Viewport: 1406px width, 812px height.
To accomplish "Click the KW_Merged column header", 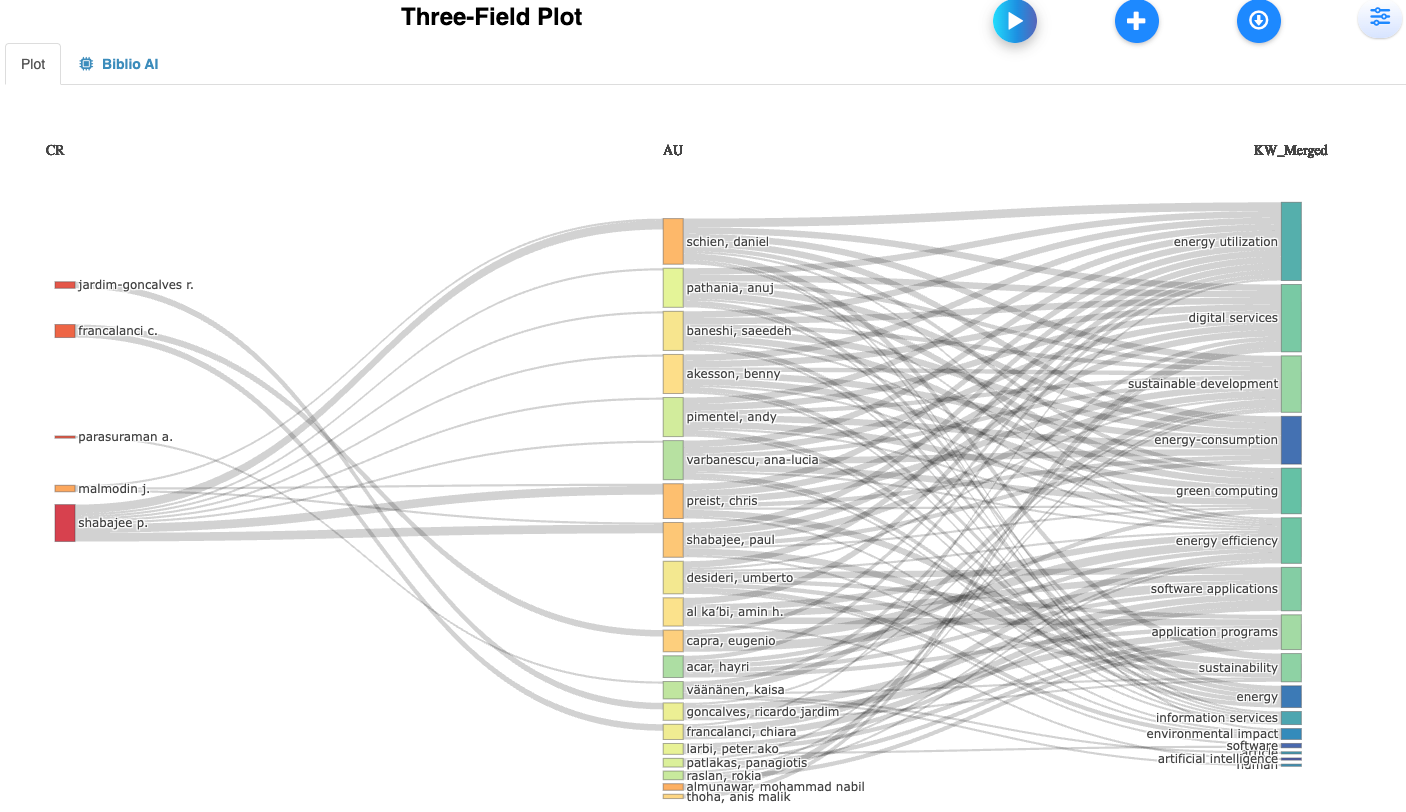I will [1290, 151].
